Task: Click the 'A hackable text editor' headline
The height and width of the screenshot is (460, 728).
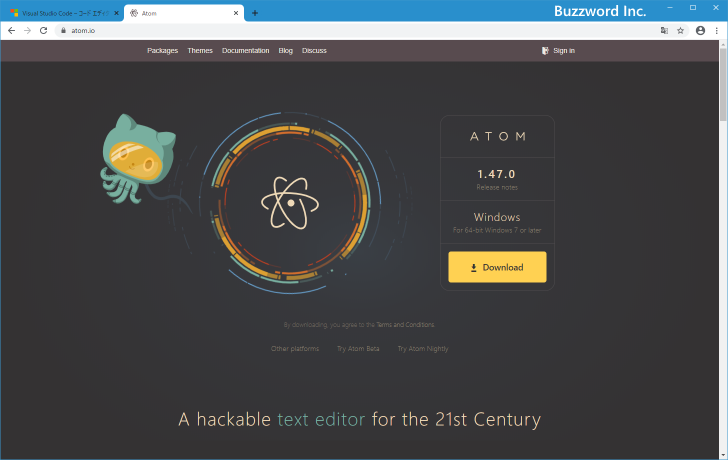Action: click(x=360, y=420)
